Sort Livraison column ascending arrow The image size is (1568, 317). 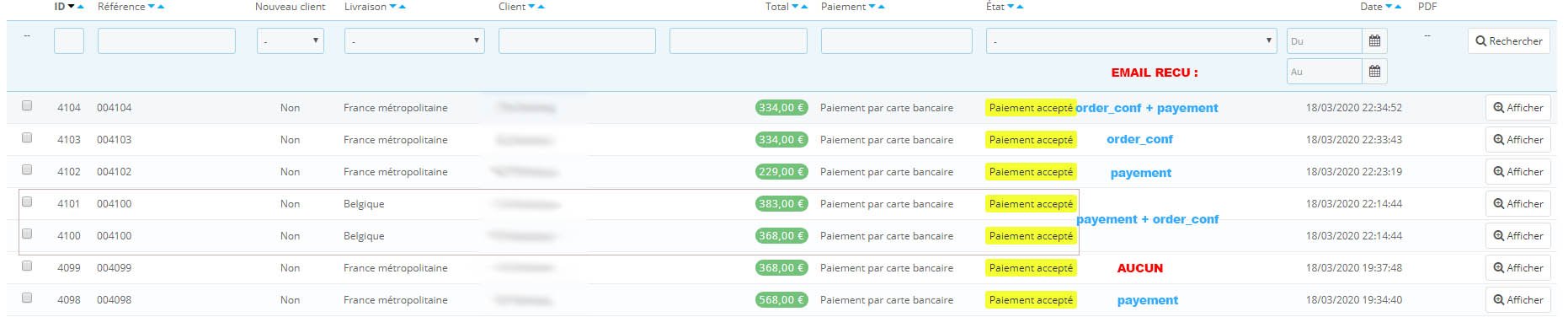coord(403,7)
